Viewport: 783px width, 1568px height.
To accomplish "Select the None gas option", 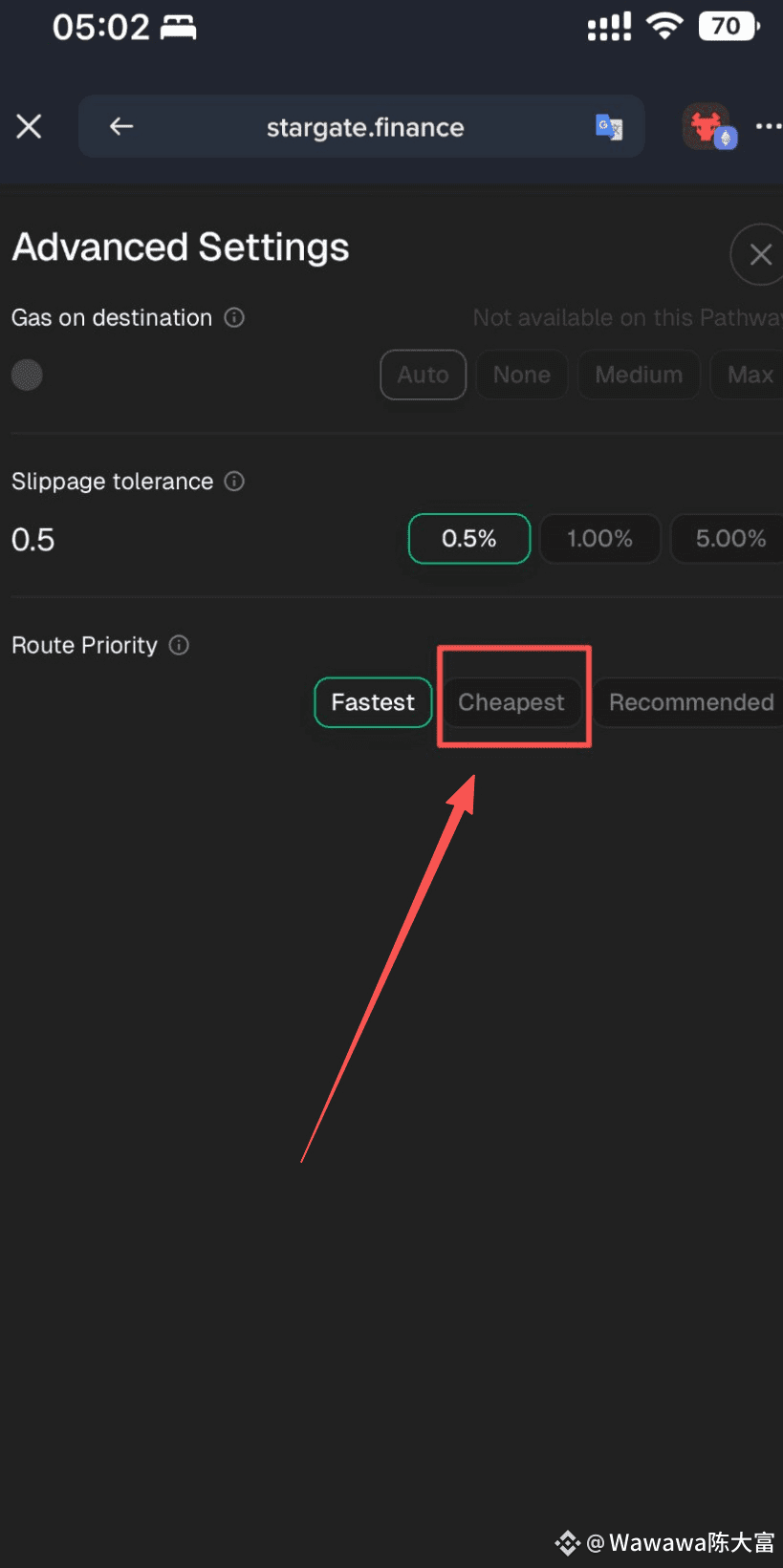I will 522,375.
